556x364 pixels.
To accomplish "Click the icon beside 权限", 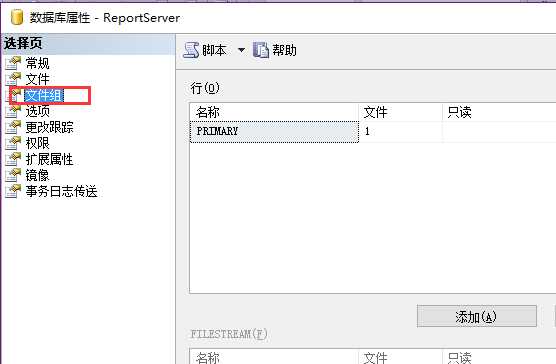I will click(13, 143).
